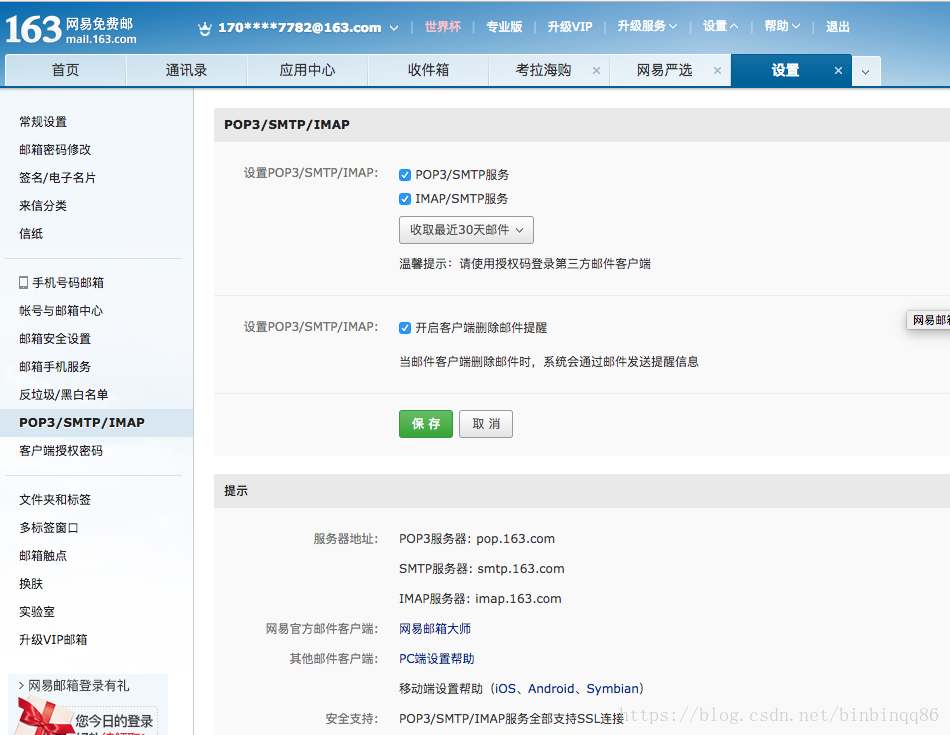Open 邮箱手机服务 in sidebar
Image resolution: width=950 pixels, height=735 pixels.
coord(55,367)
